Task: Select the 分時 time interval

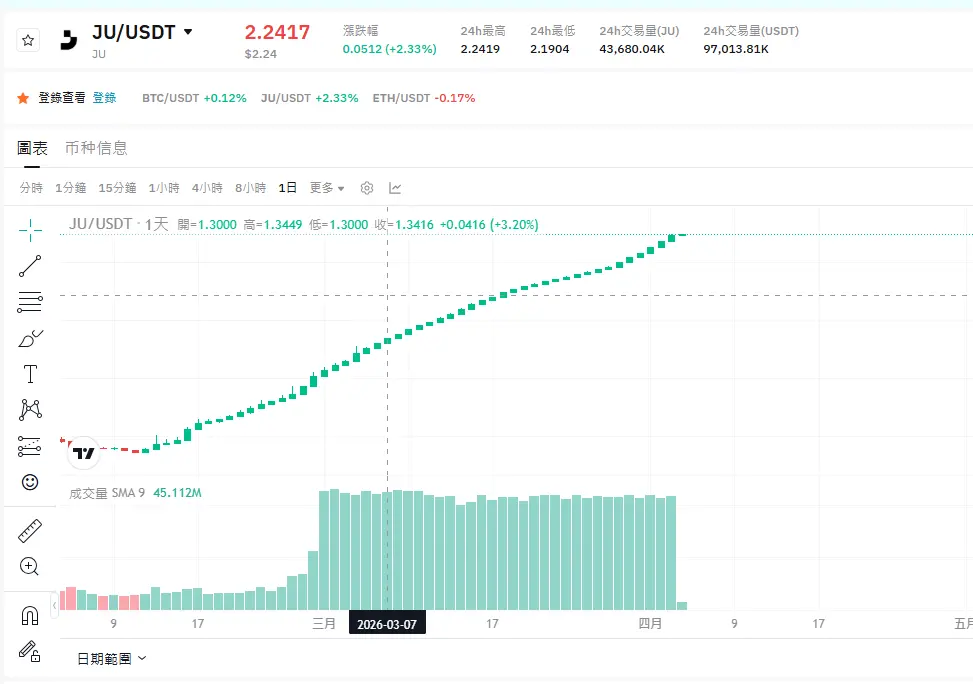Action: (31, 187)
